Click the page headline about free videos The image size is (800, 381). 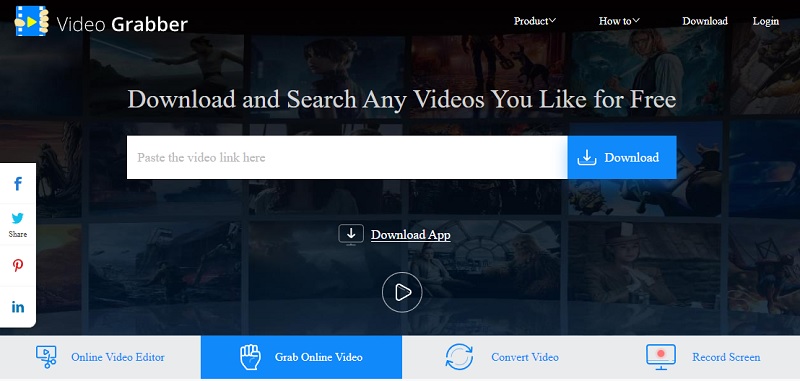(402, 99)
